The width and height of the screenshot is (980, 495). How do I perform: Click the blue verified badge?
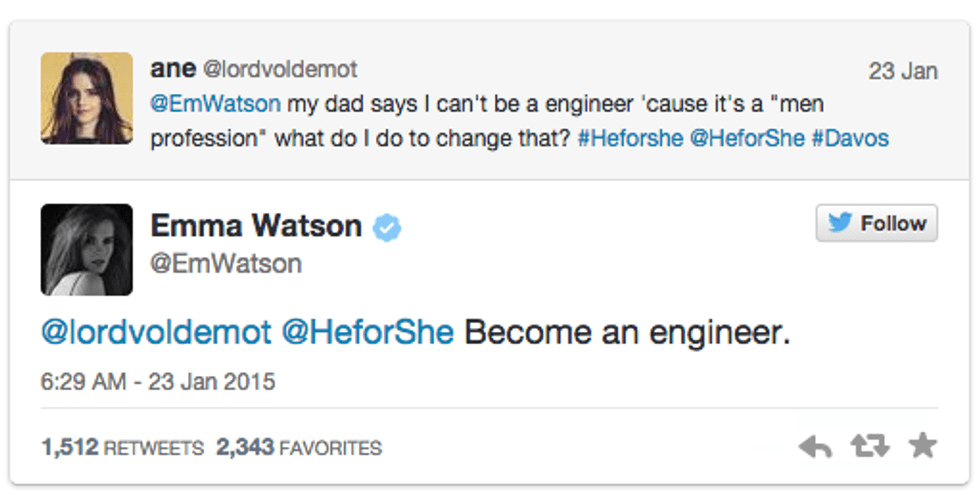[x=387, y=228]
